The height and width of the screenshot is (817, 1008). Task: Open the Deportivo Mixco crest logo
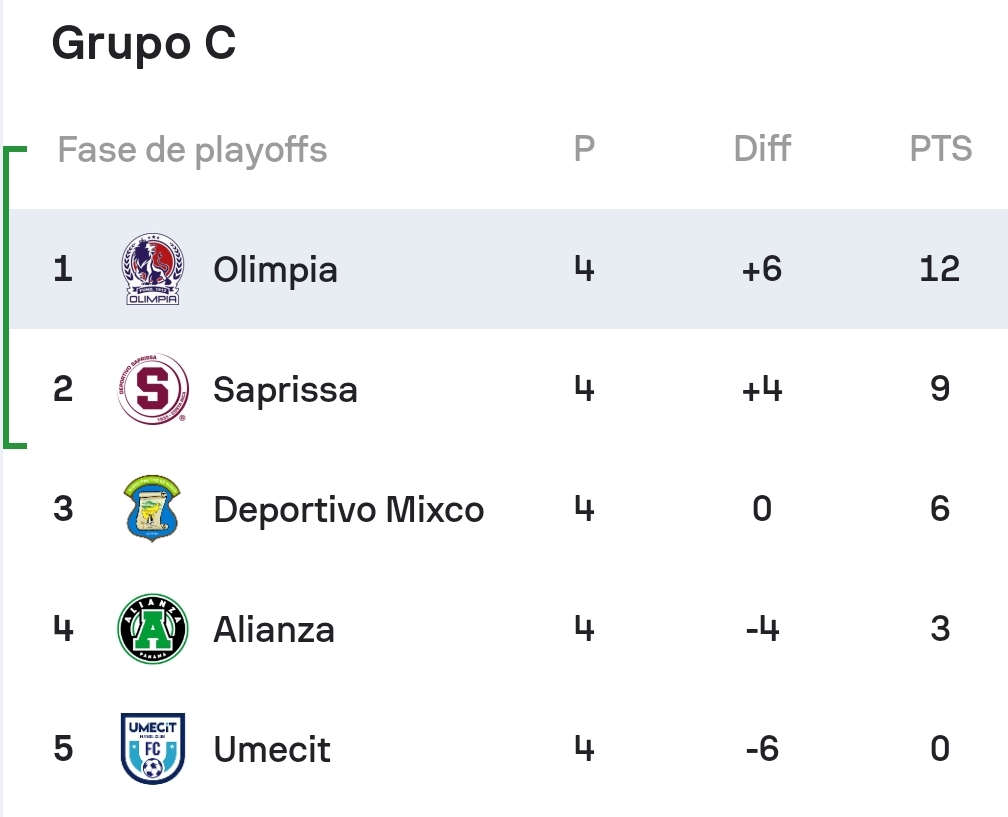(152, 508)
